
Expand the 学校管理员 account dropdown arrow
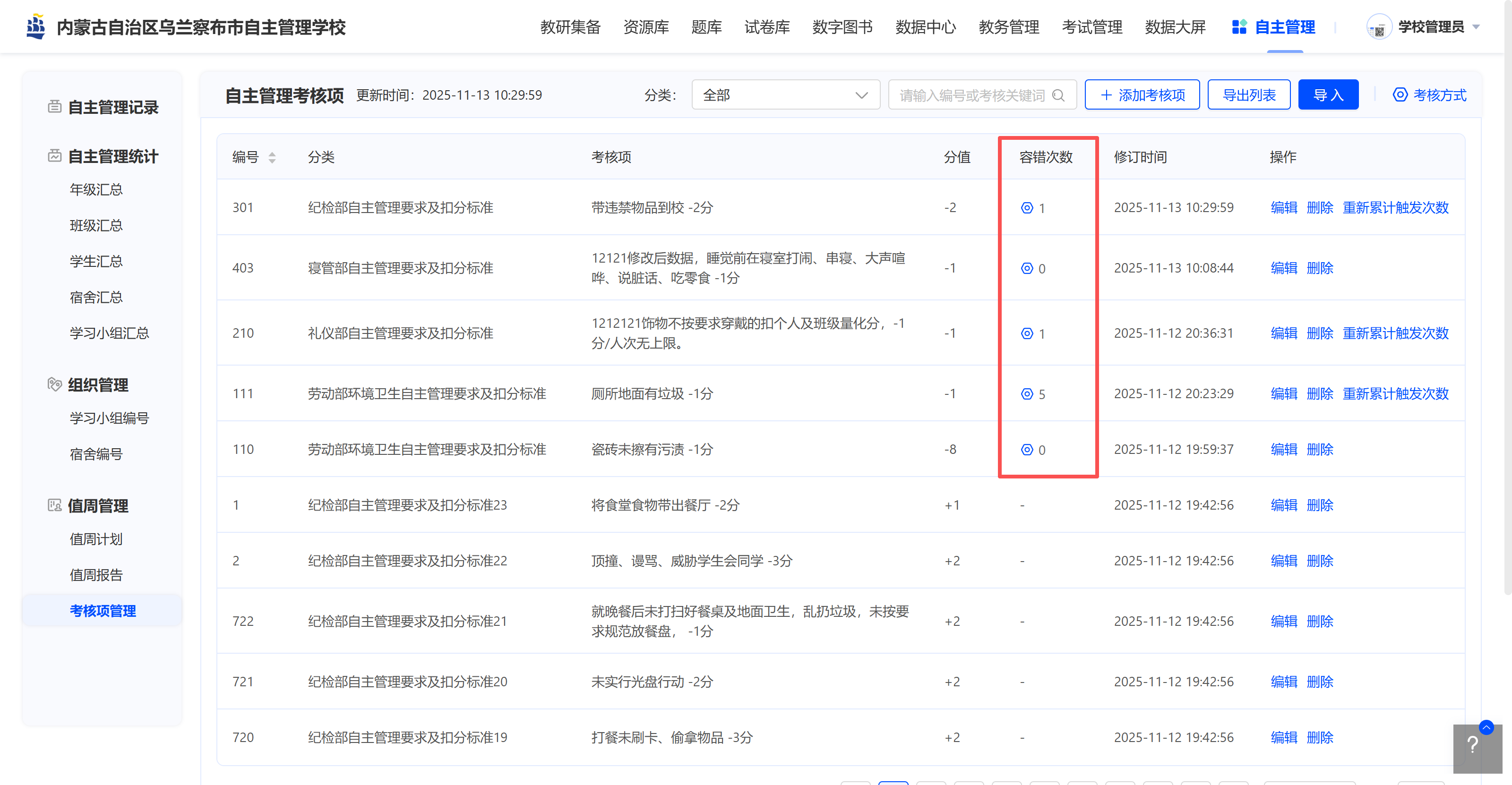point(1476,27)
